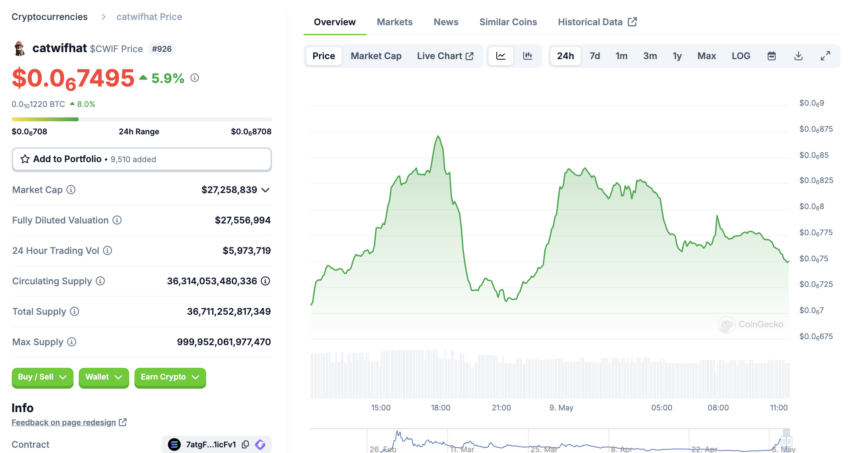Open price change info icon beside 5.9%
The image size is (850, 453).
(195, 78)
